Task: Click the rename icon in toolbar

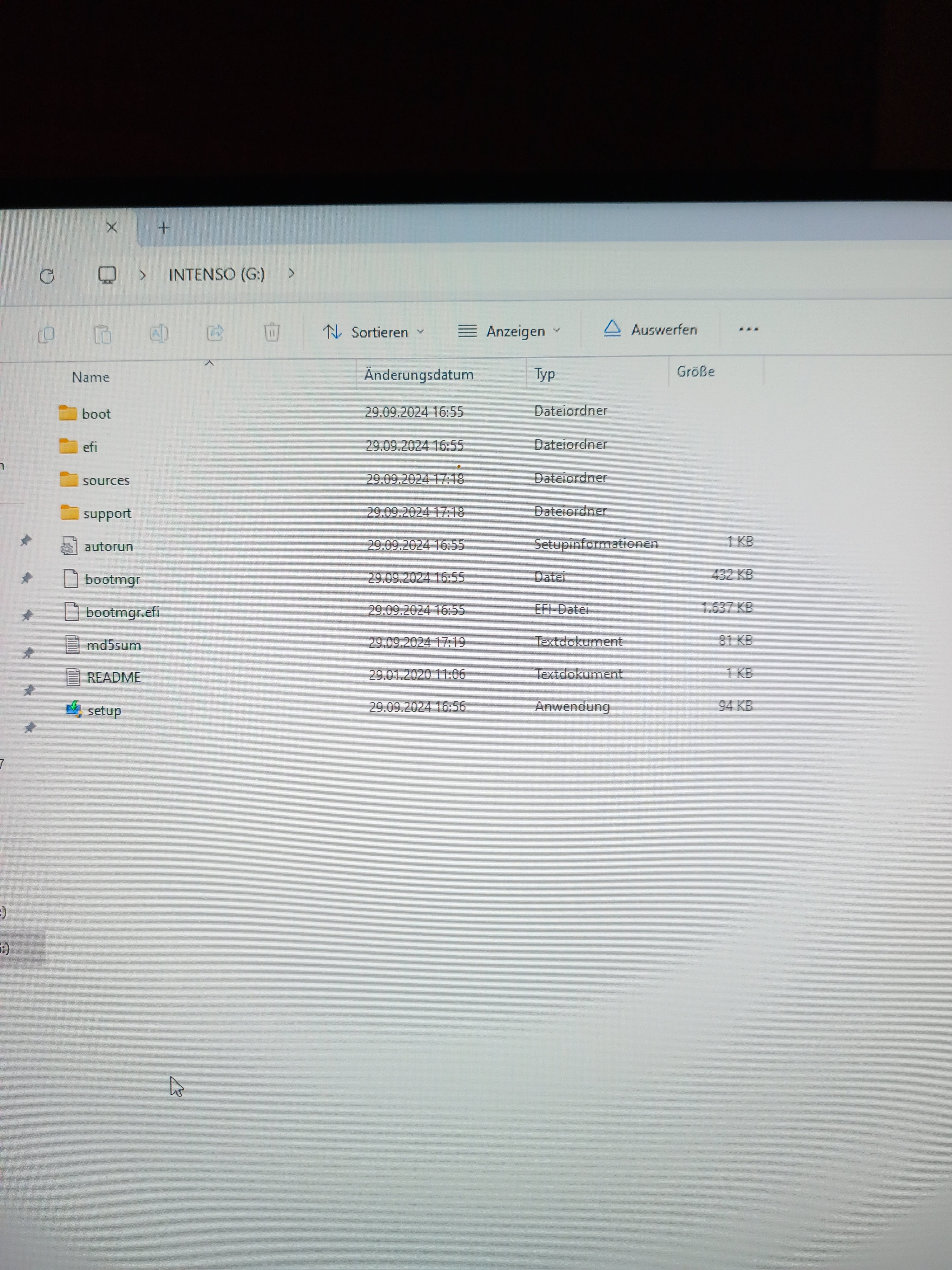Action: click(158, 333)
